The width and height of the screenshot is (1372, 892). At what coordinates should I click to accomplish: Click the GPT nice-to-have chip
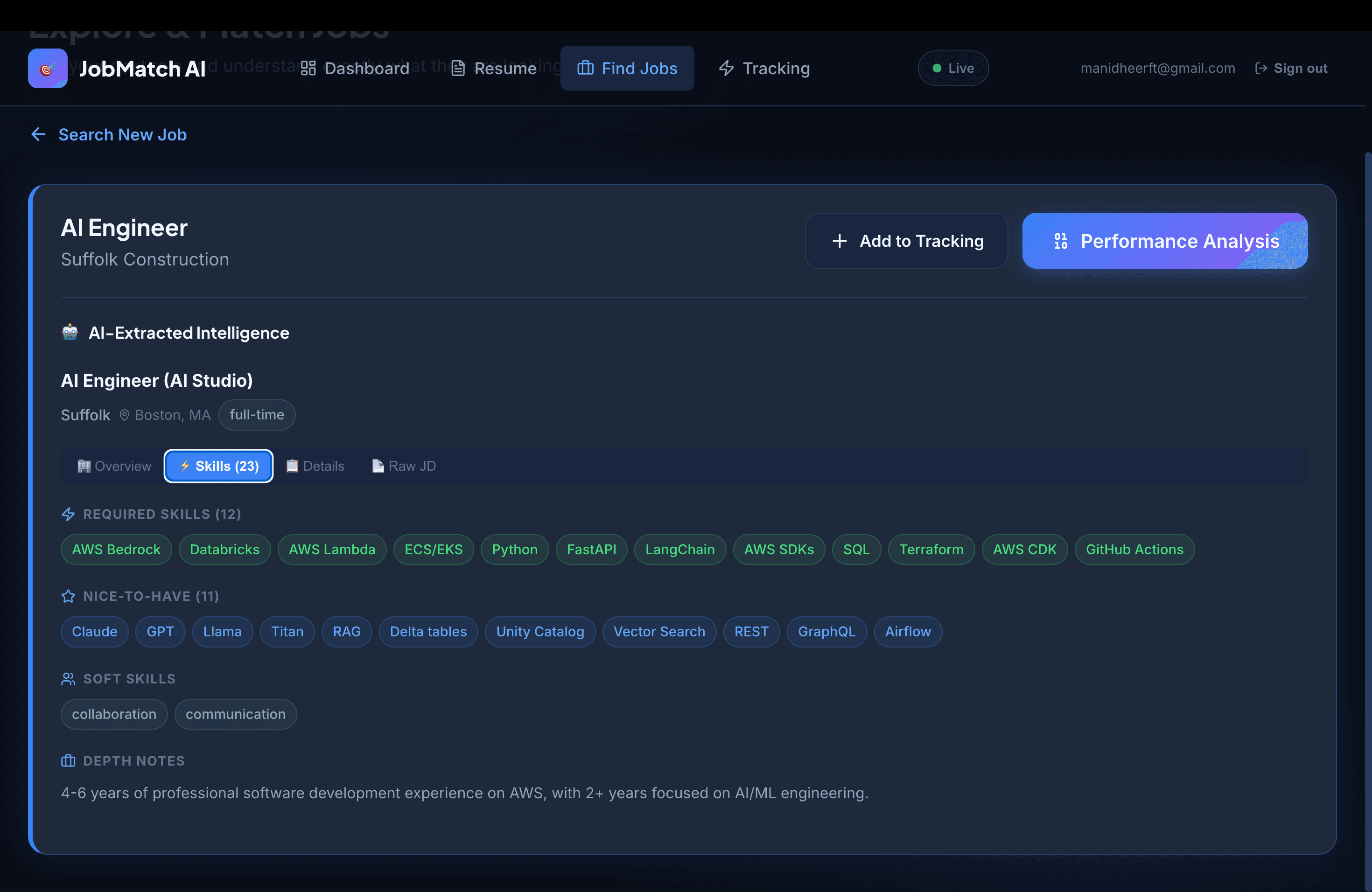(160, 632)
